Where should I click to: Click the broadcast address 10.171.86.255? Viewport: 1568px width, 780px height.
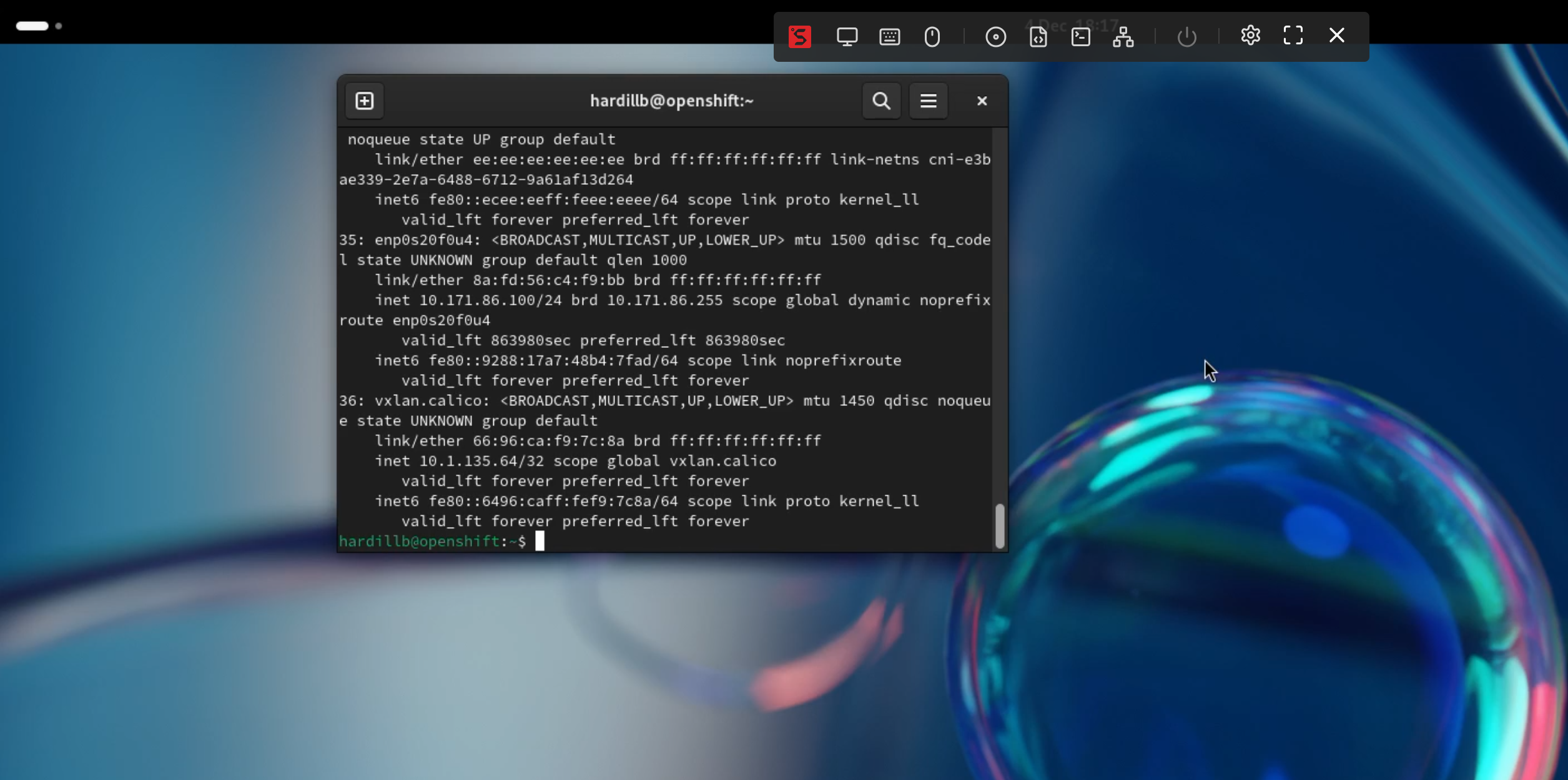[x=664, y=300]
